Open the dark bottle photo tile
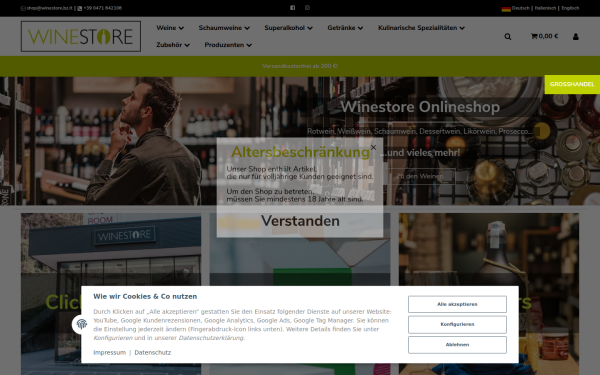 click(x=489, y=294)
